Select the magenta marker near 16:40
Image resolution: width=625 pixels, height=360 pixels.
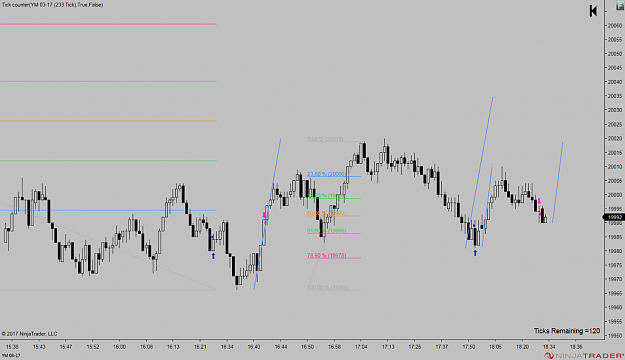pos(264,216)
